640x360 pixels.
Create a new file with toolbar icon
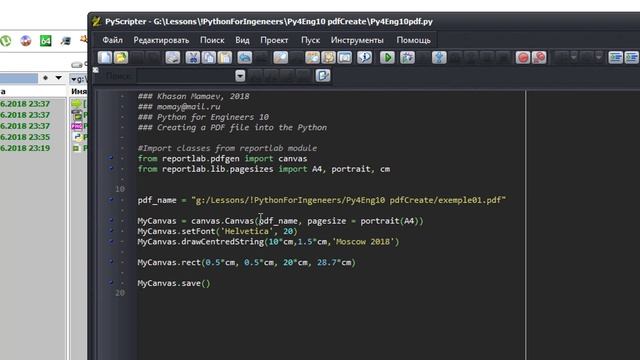[105, 58]
